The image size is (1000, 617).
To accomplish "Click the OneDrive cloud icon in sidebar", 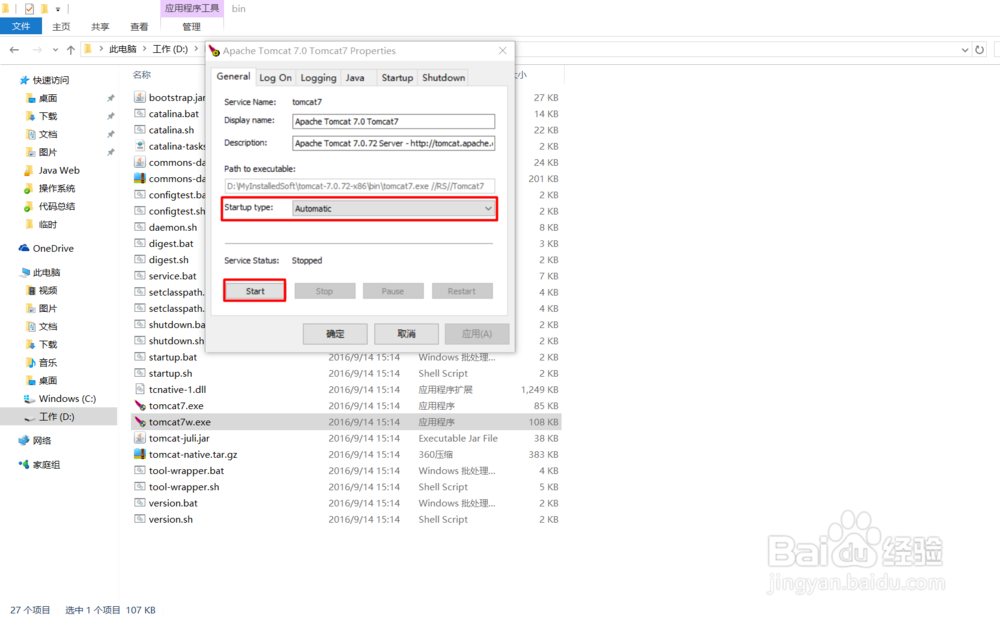I will pos(24,248).
